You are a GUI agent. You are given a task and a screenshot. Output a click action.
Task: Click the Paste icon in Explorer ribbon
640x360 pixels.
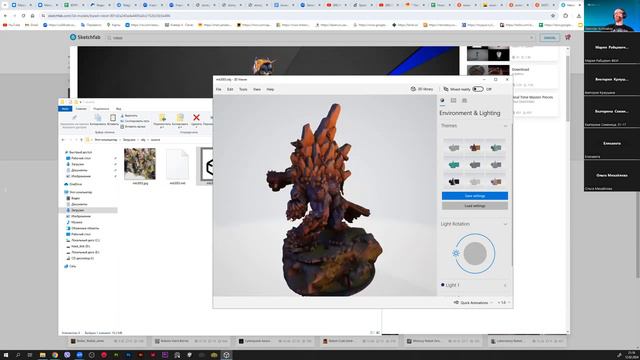113,118
